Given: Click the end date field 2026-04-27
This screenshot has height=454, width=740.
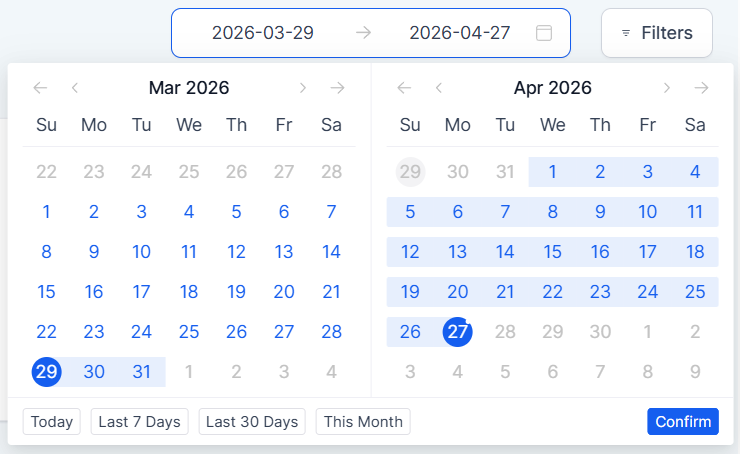Looking at the screenshot, I should (x=460, y=33).
